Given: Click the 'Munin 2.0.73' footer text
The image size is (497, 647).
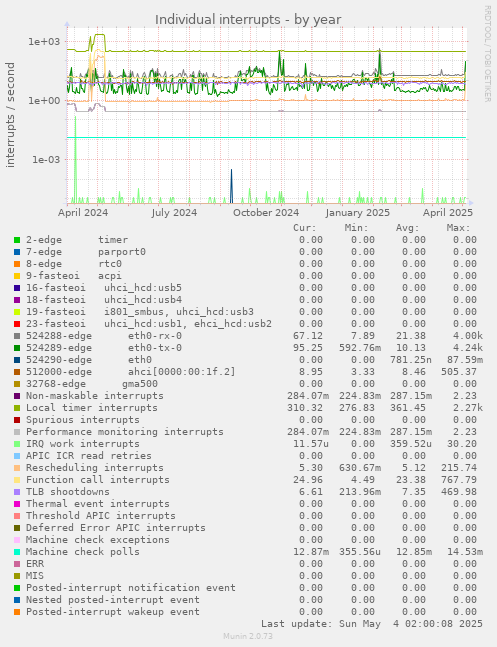Looking at the screenshot, I should [x=248, y=636].
